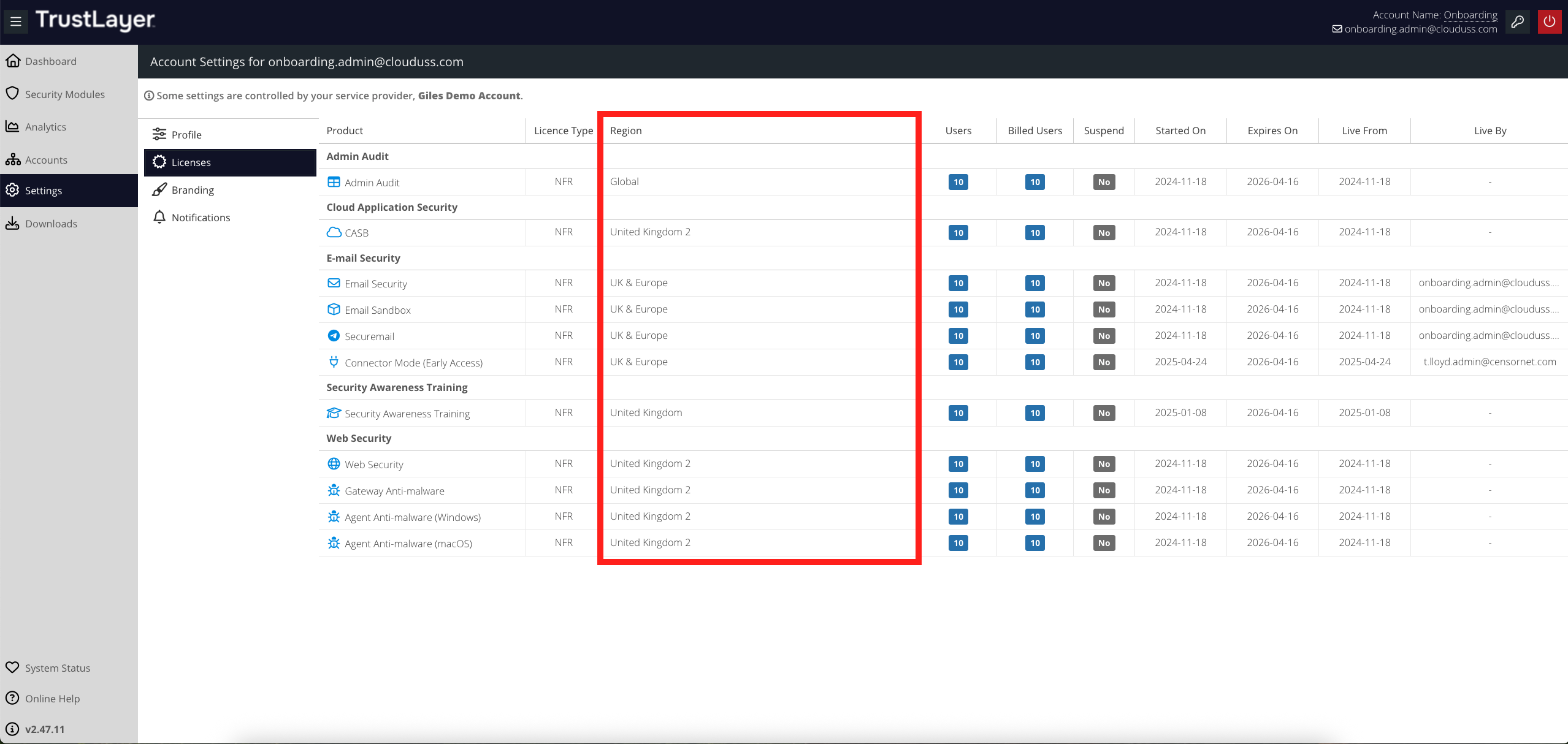The width and height of the screenshot is (1568, 744).
Task: Open the Branding settings tab
Action: pyautogui.click(x=231, y=190)
